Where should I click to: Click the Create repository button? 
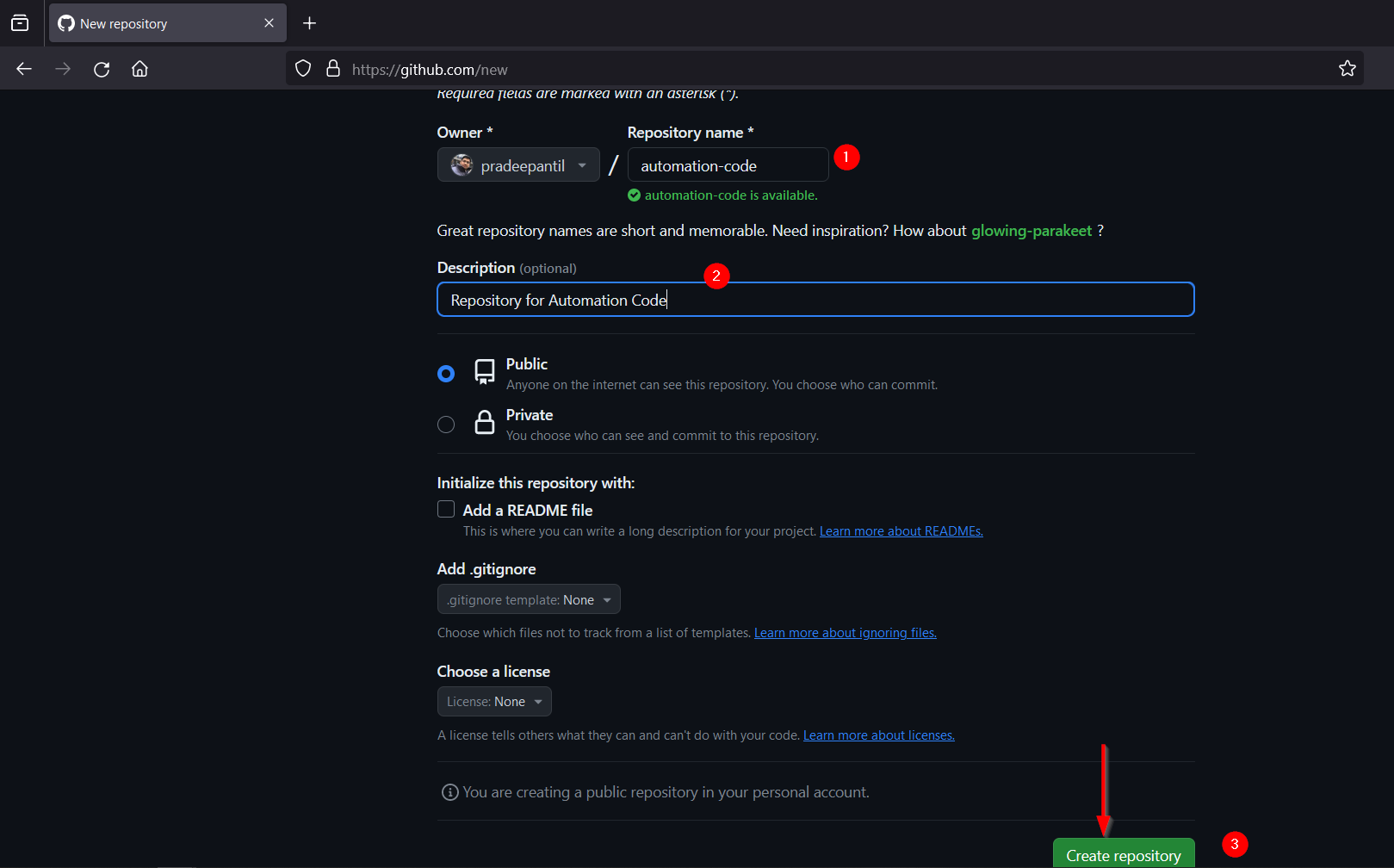(x=1124, y=853)
